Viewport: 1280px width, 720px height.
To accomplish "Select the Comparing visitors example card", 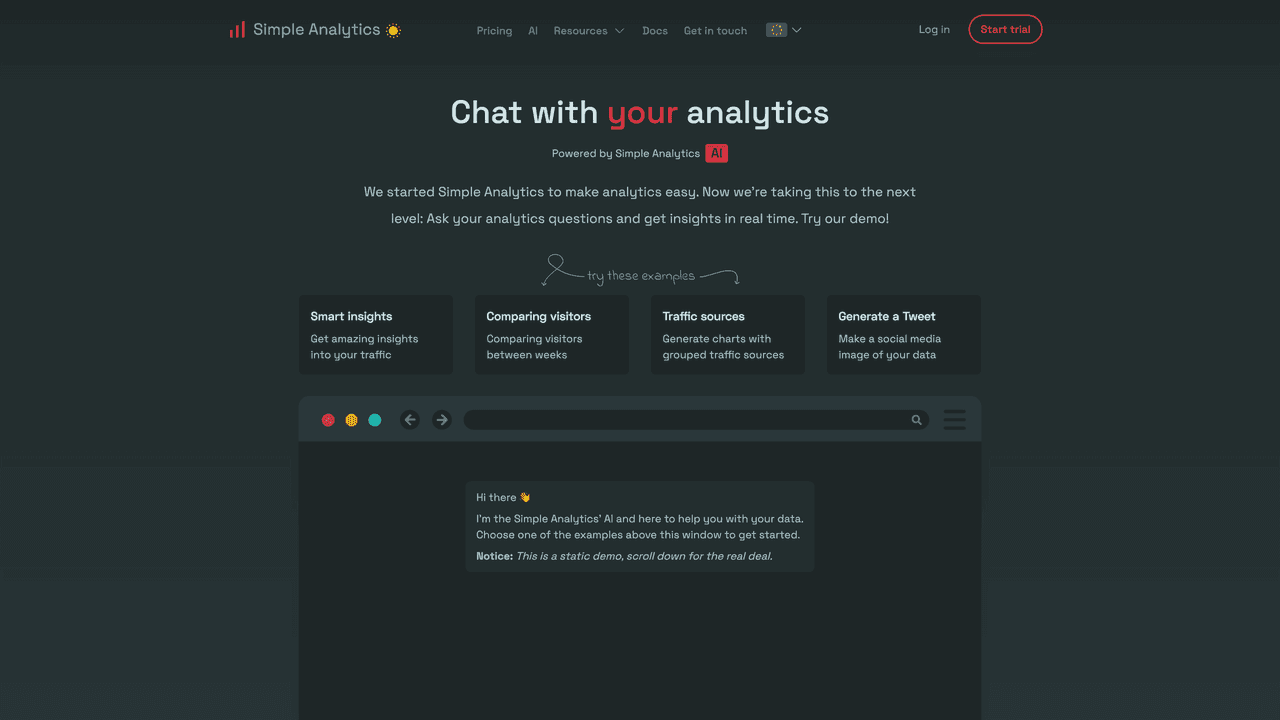I will point(552,335).
